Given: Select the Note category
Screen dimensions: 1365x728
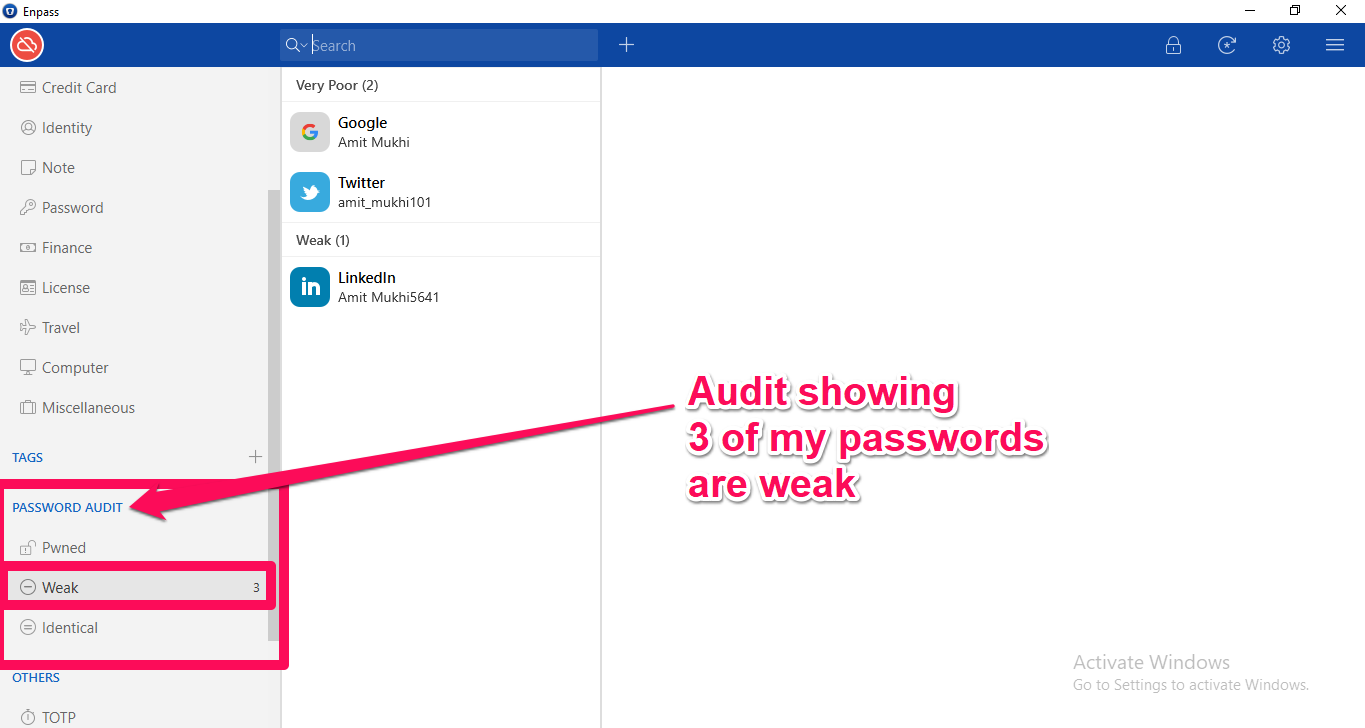Looking at the screenshot, I should click(134, 168).
